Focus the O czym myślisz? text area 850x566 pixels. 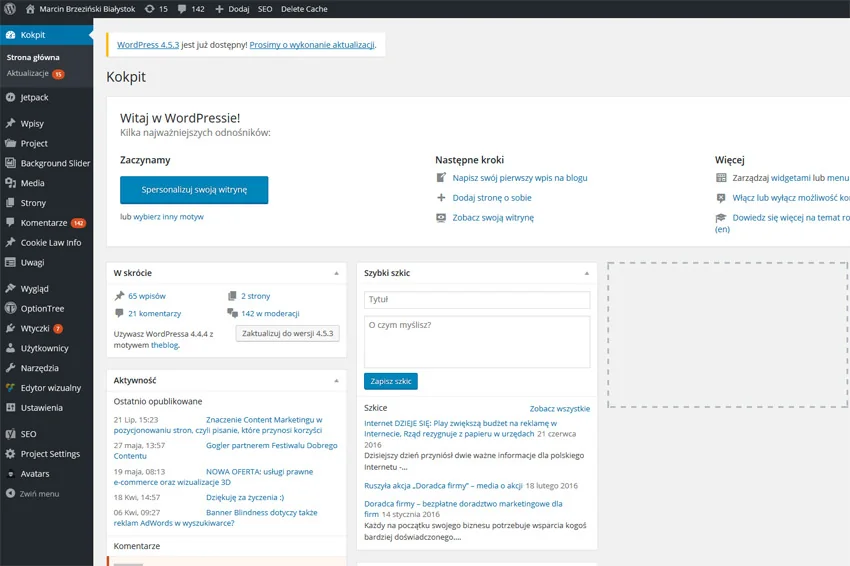pos(477,342)
